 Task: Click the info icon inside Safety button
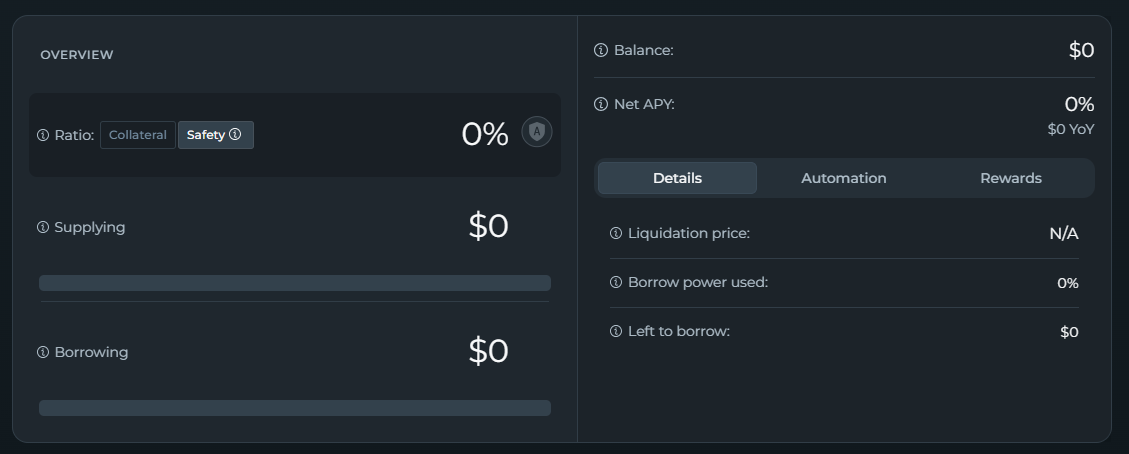tap(235, 135)
